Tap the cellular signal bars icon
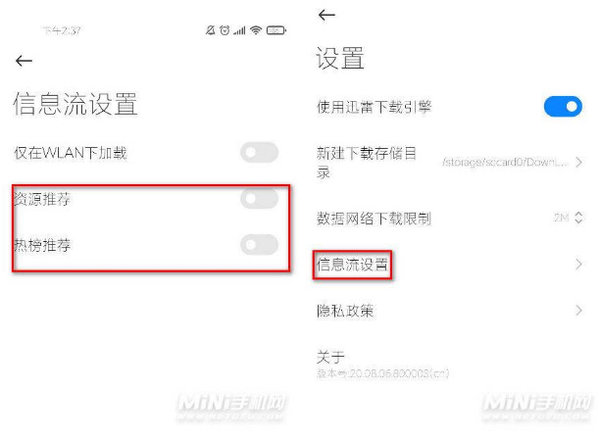 240,30
